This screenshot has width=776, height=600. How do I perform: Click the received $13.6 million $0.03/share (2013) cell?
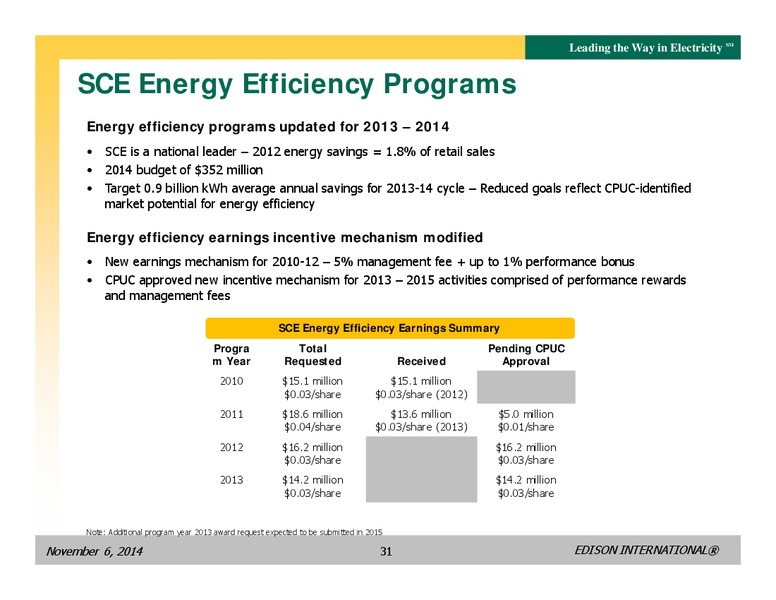pyautogui.click(x=421, y=420)
